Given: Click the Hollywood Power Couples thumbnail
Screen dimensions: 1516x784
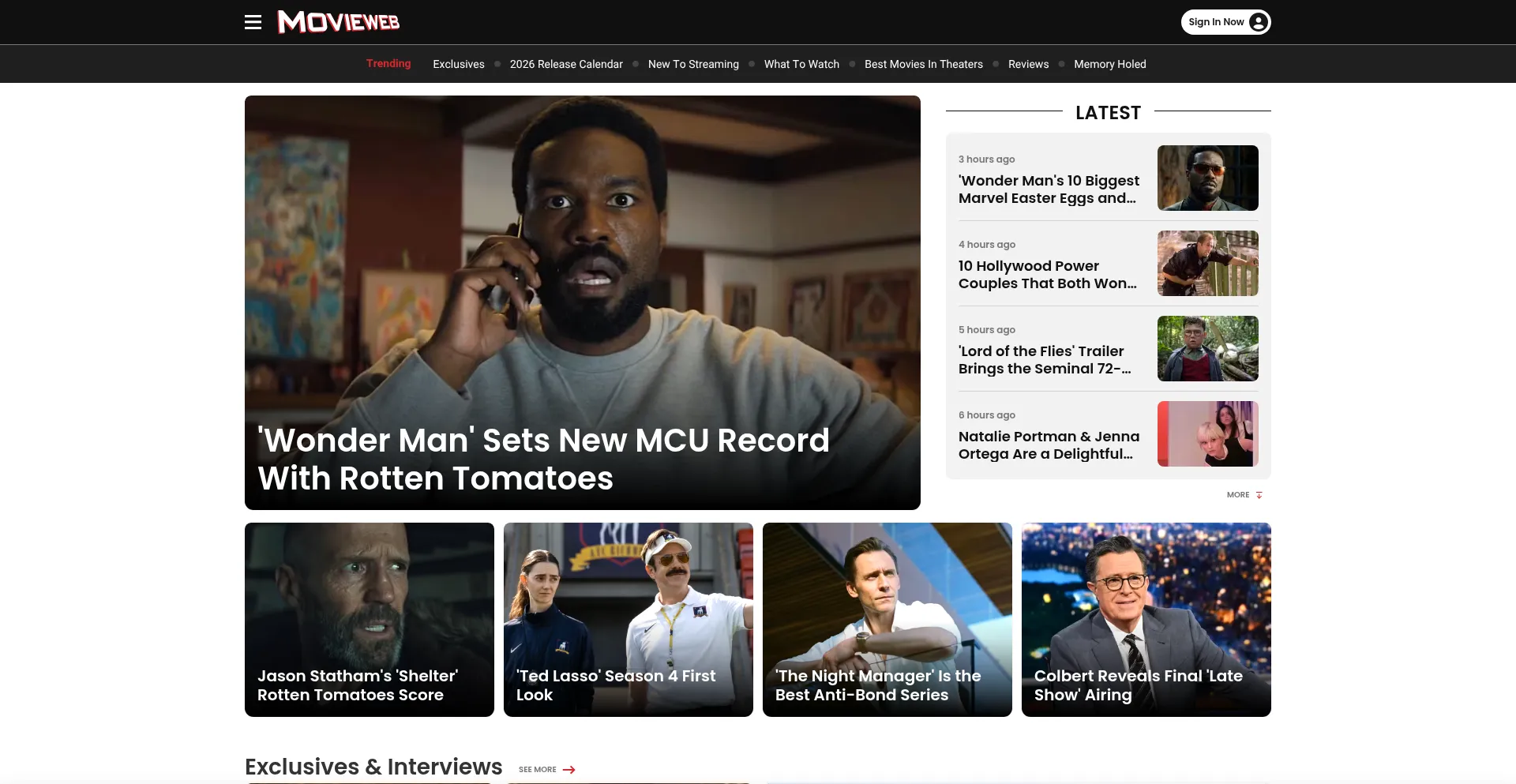Looking at the screenshot, I should 1207,263.
